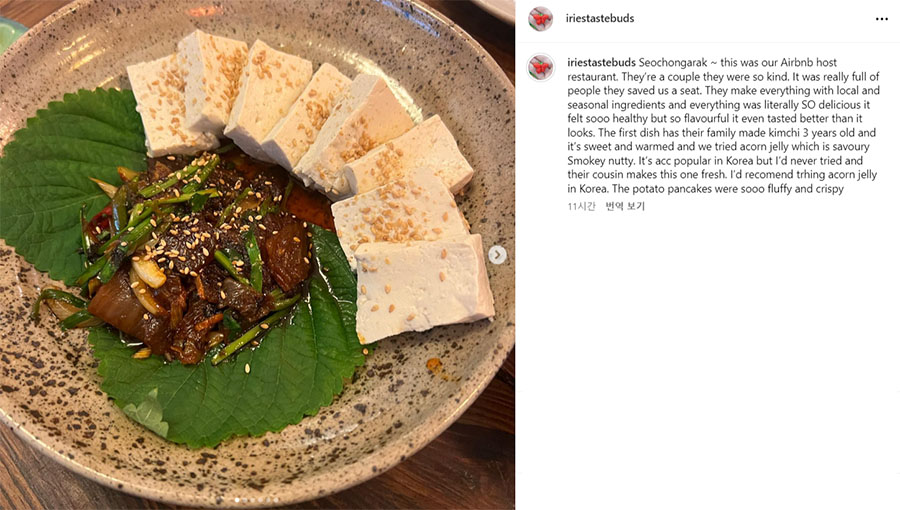Screen dimensions: 900x510
Task: Click the 11시간 timestamp below caption
Action: tap(581, 207)
